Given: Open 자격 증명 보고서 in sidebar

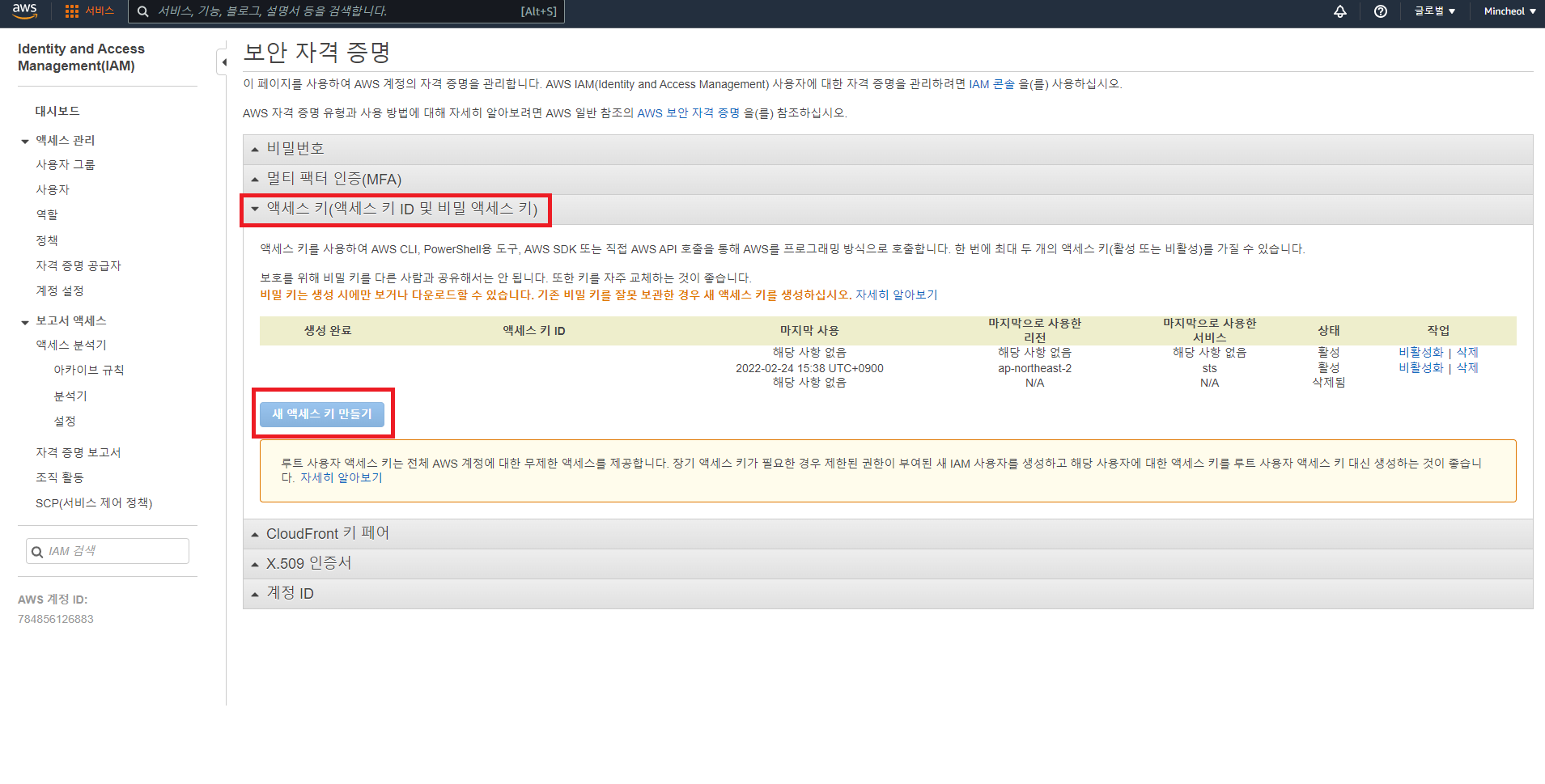Looking at the screenshot, I should pos(79,452).
